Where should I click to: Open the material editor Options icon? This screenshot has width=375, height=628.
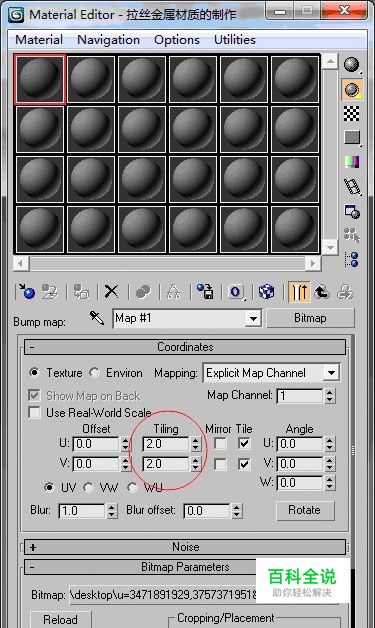click(352, 211)
